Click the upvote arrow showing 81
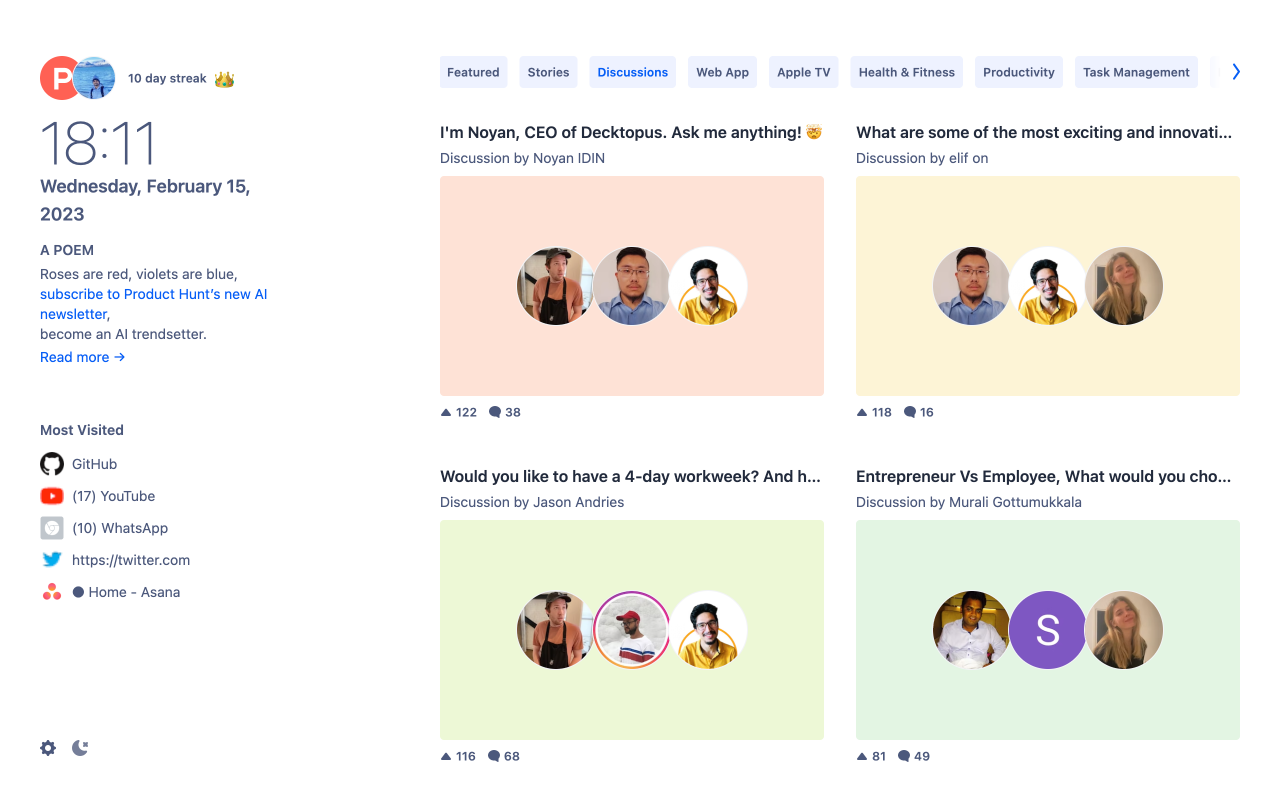The image size is (1280, 800). (862, 756)
